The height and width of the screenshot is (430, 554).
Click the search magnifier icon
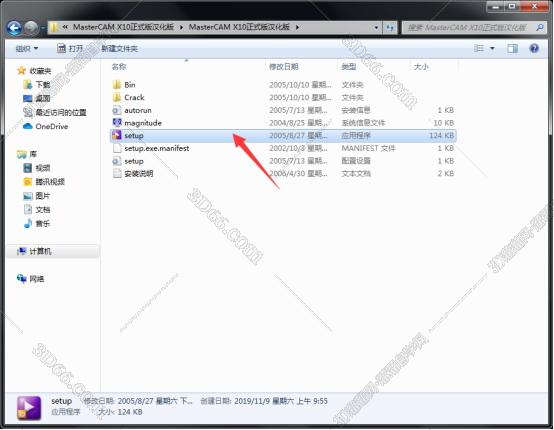(x=540, y=27)
